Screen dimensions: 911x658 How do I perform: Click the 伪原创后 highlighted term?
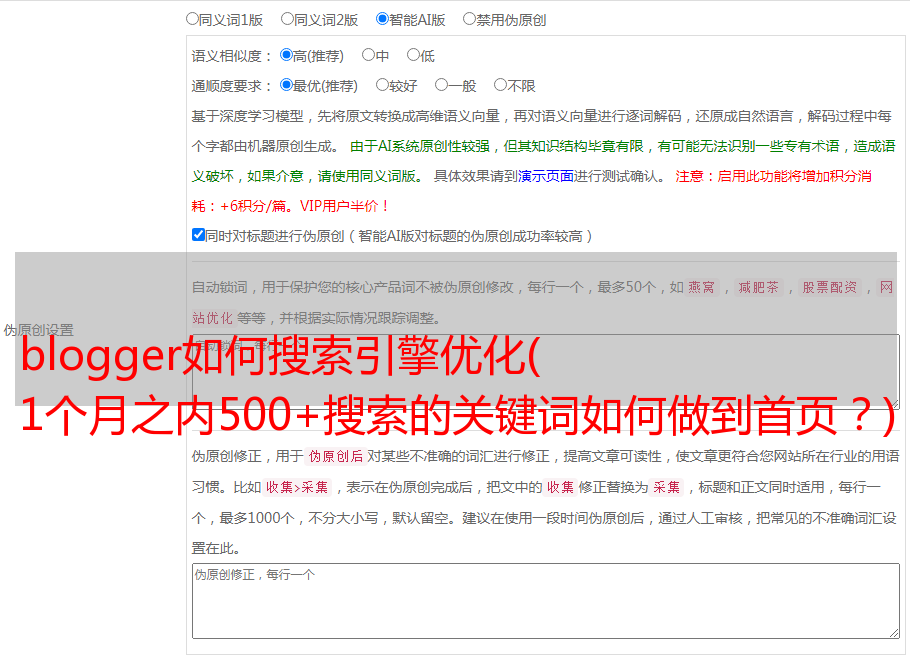tap(336, 456)
